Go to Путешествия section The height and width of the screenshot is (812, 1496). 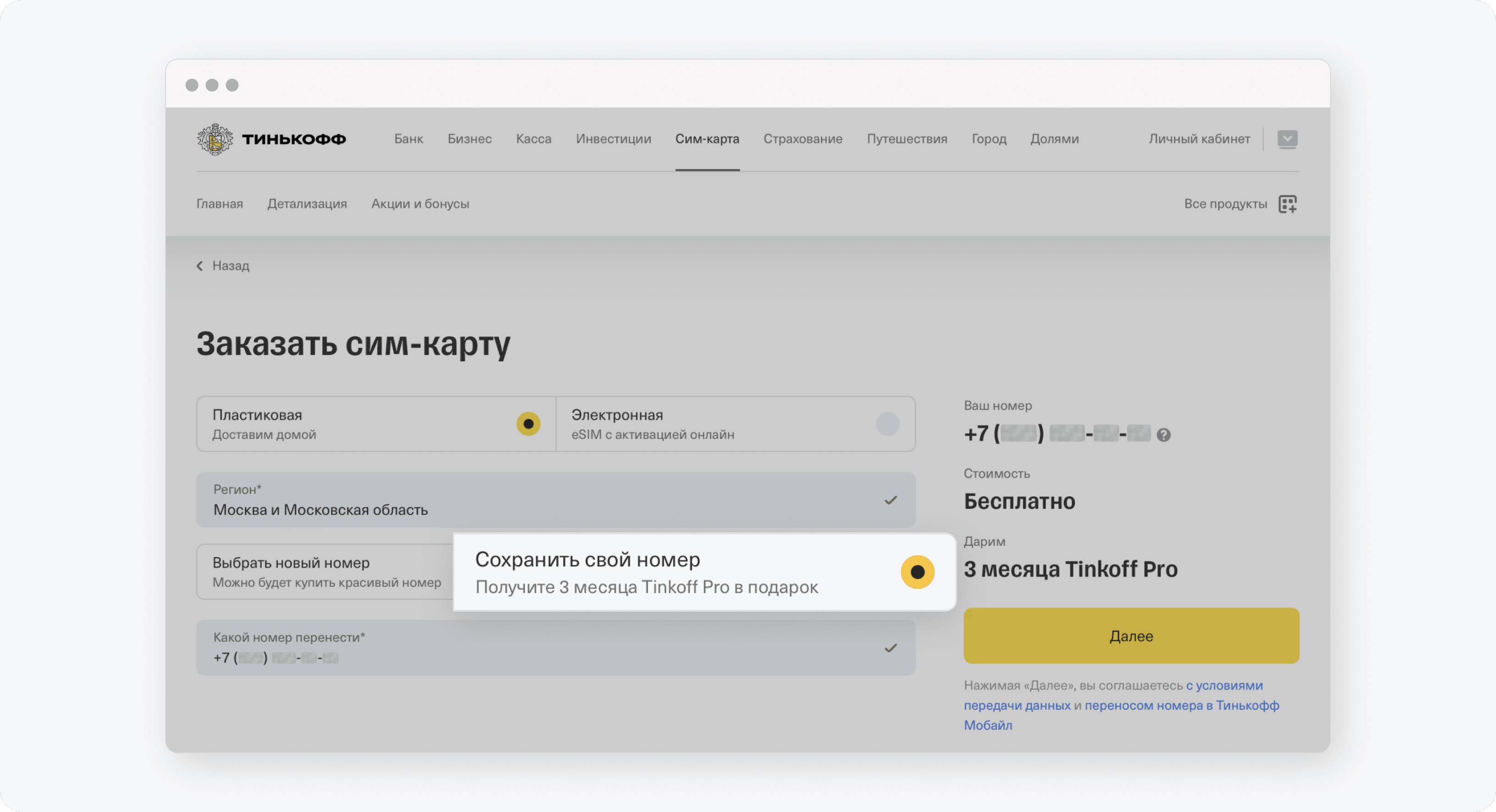click(x=907, y=139)
